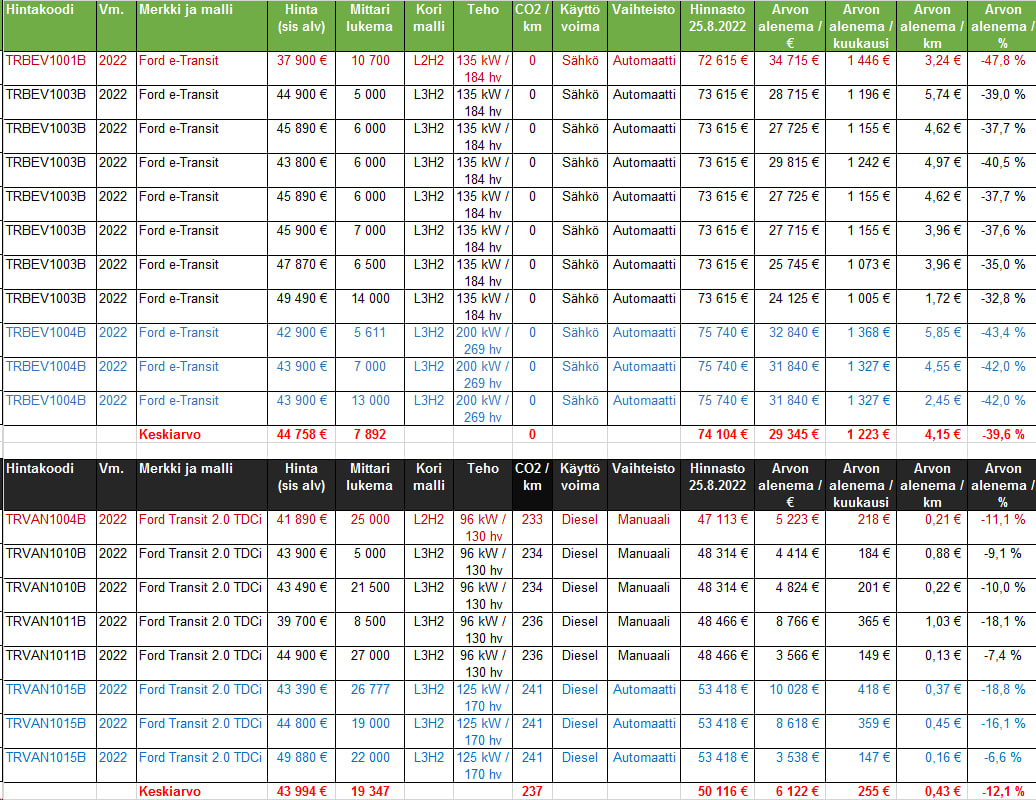Screen dimensions: 1036x800
Task: Click the mileage value 21 500
Action: point(370,595)
